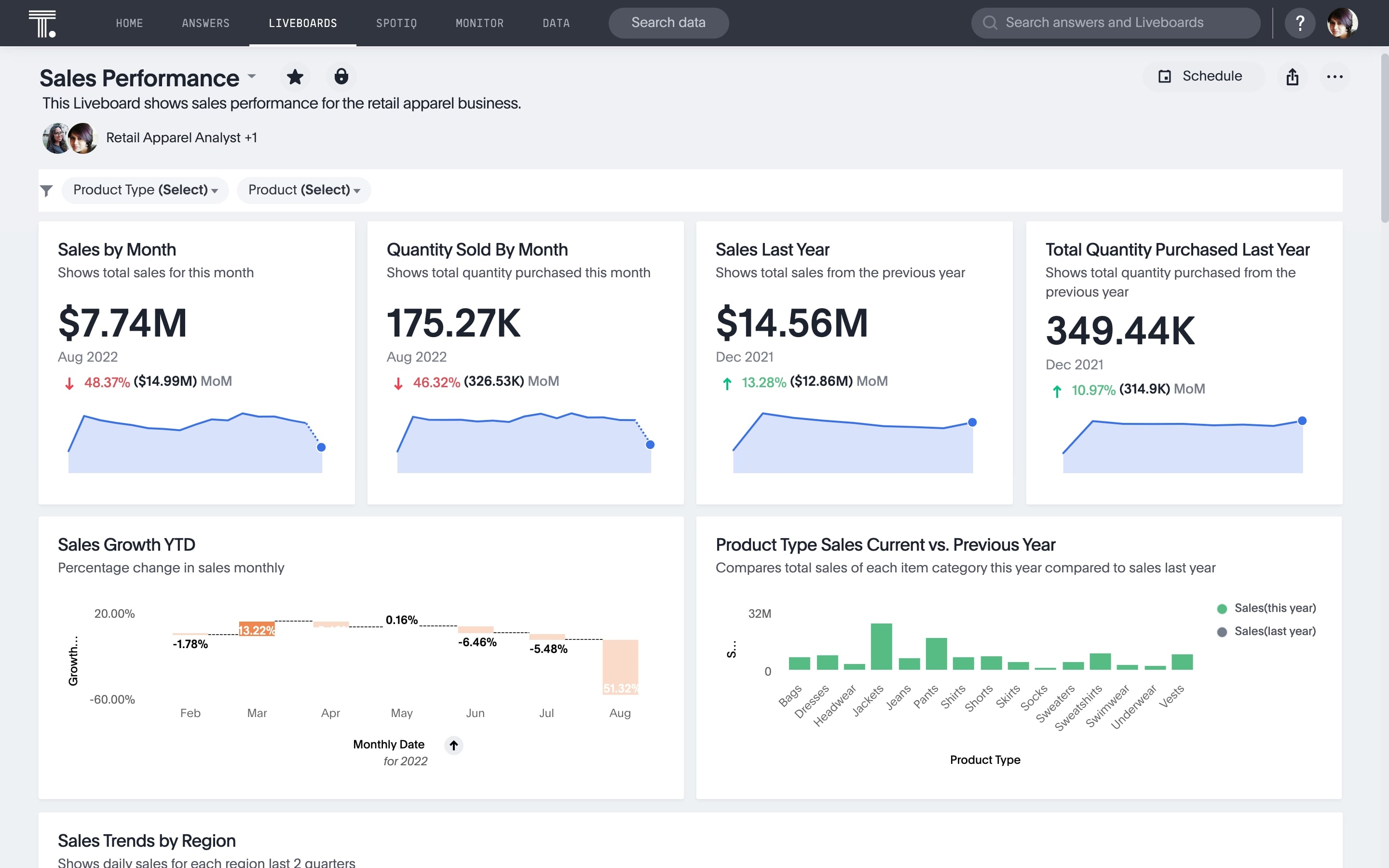Click the SpotIQ tab in the navigation bar

(396, 22)
